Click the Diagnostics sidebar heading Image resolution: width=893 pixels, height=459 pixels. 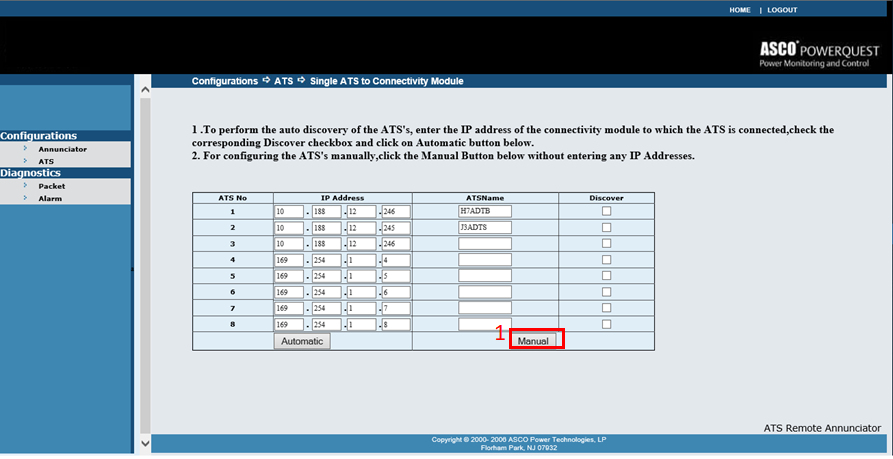[x=30, y=173]
